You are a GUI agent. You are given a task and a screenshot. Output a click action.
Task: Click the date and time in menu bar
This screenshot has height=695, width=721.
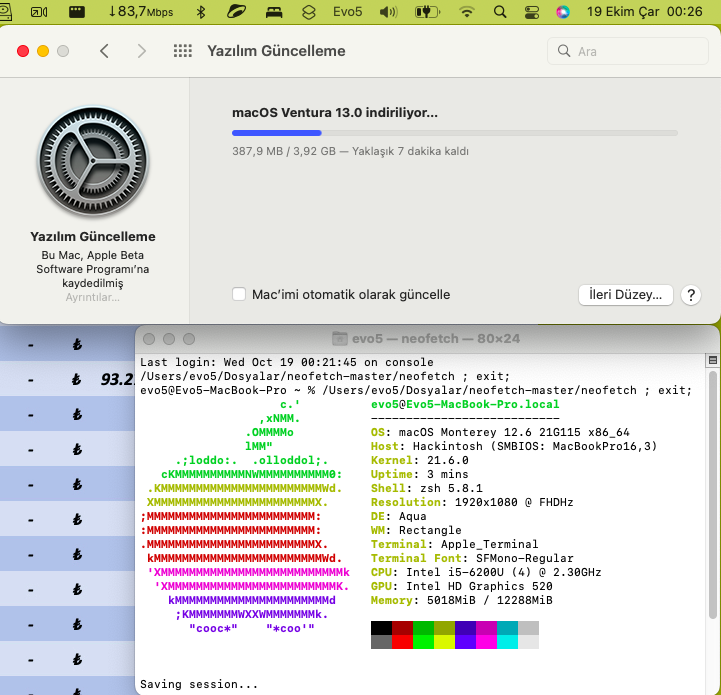click(x=658, y=12)
